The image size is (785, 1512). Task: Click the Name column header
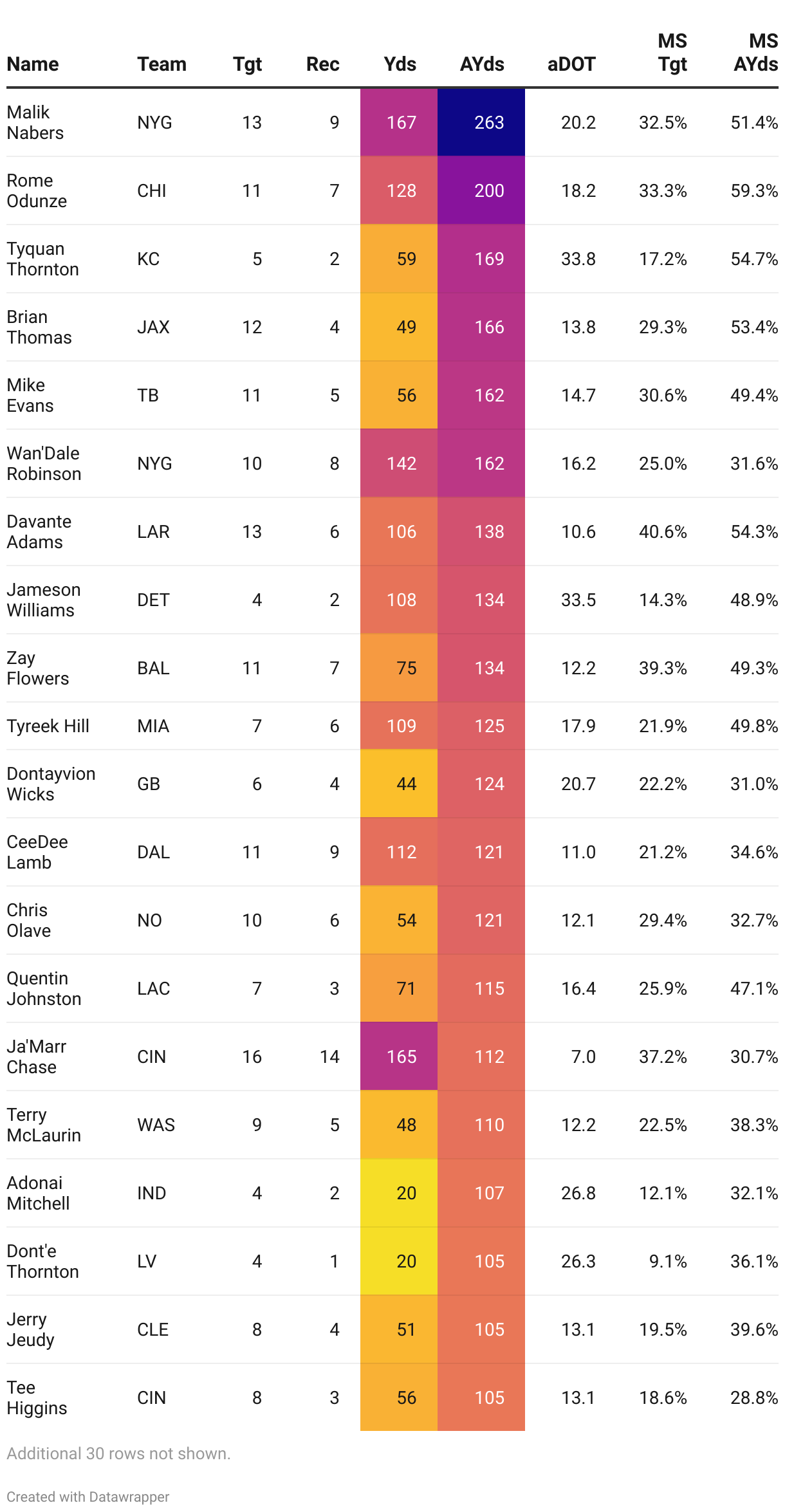33,64
